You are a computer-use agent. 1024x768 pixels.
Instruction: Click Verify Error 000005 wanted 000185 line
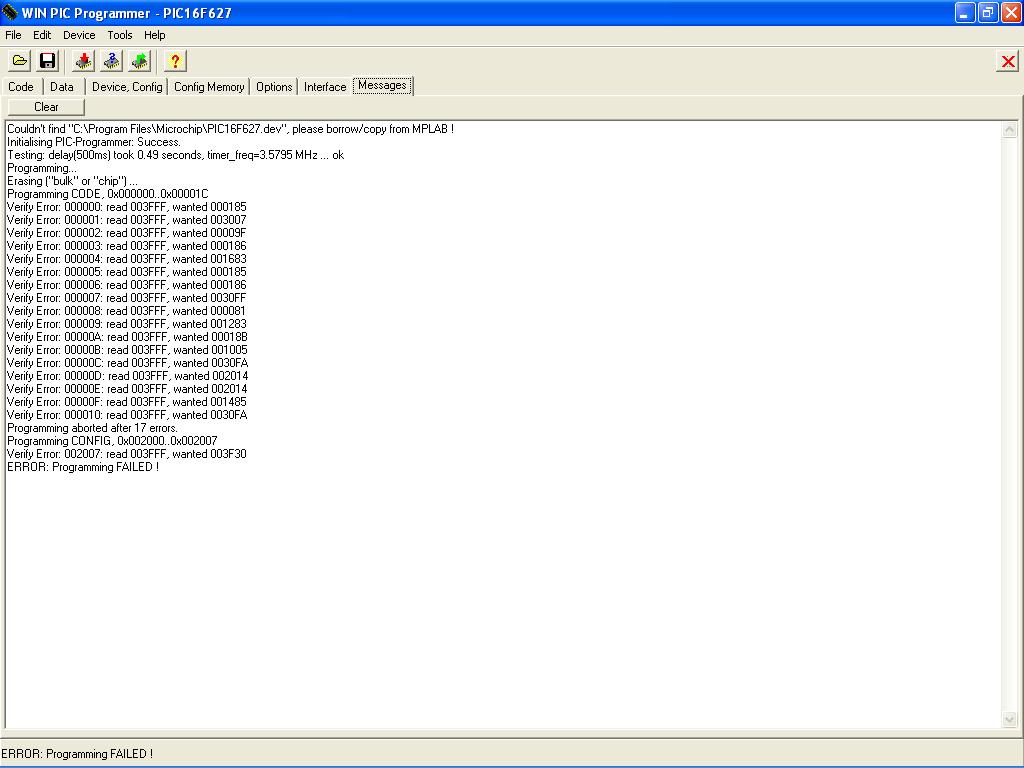pos(127,272)
